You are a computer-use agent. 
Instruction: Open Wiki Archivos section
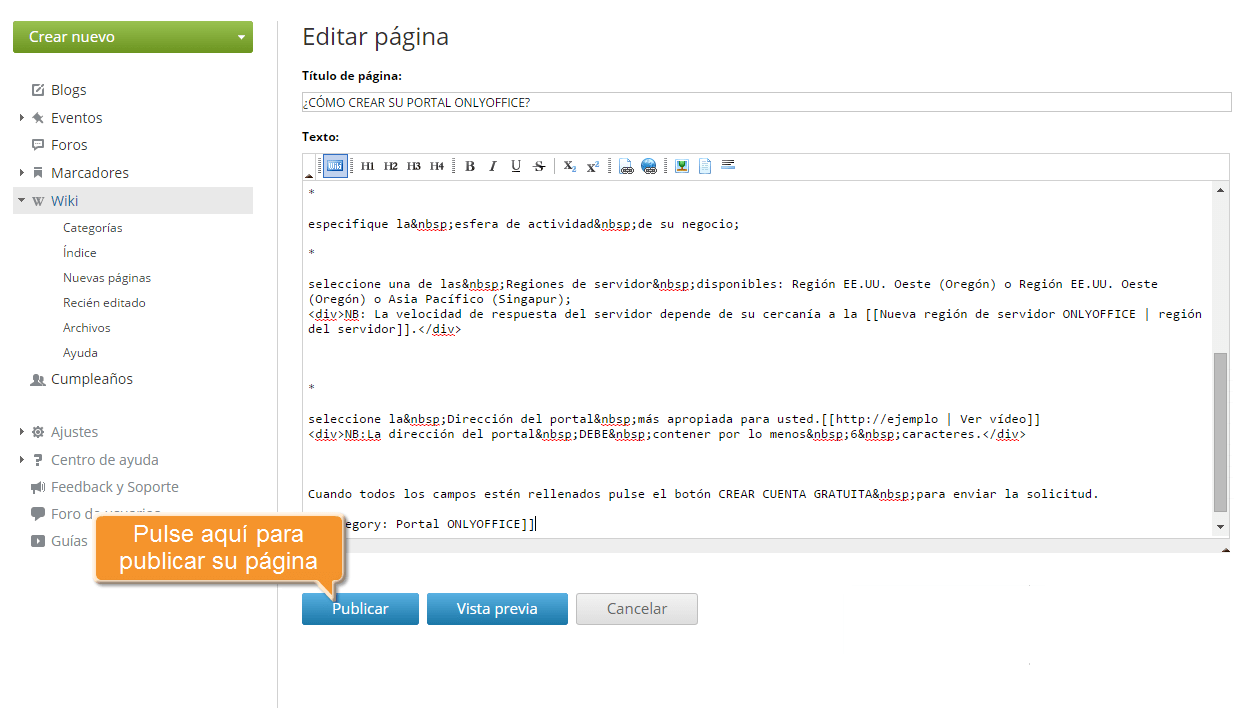point(87,328)
